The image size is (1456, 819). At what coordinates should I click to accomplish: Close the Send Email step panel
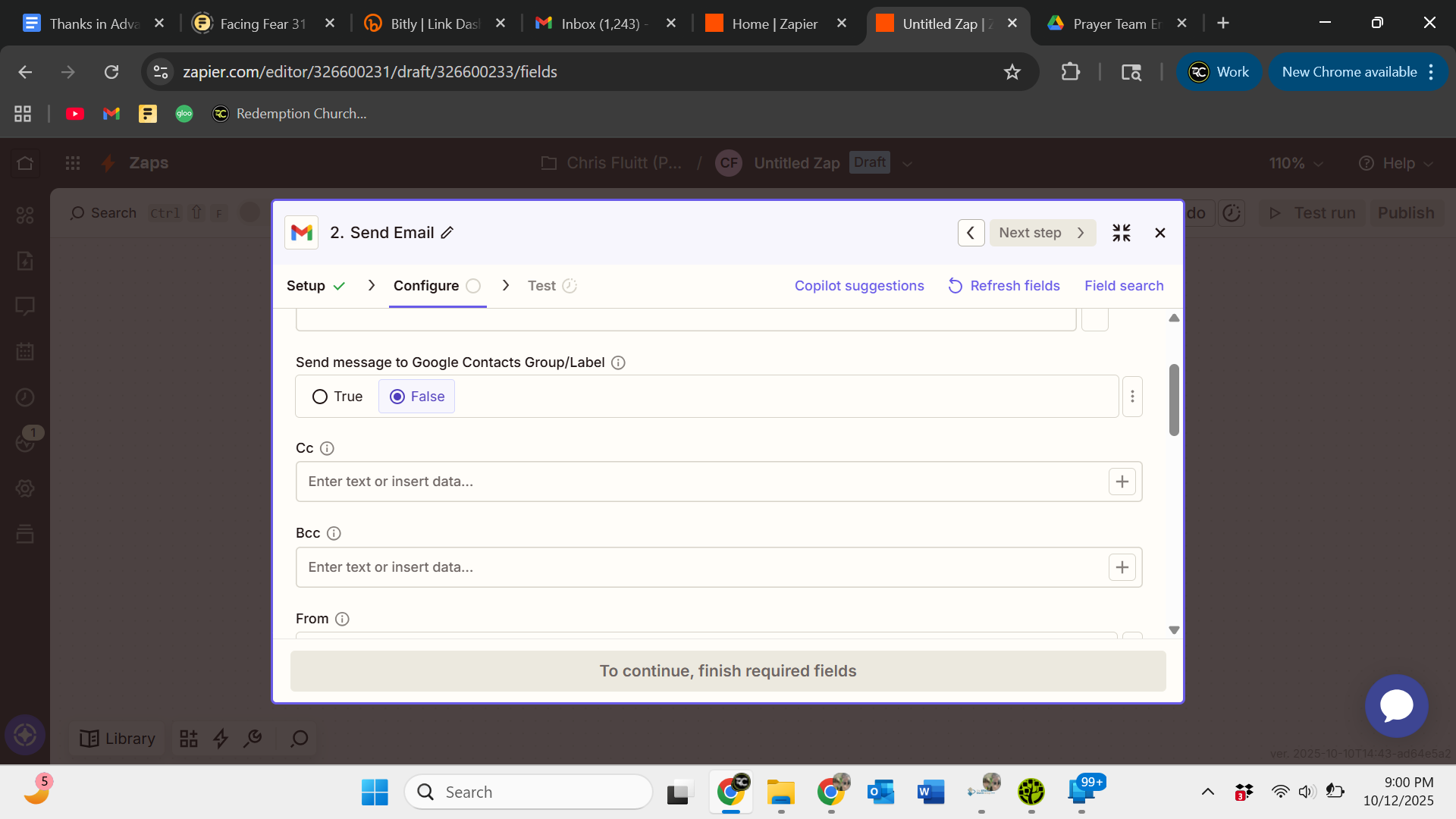1159,233
